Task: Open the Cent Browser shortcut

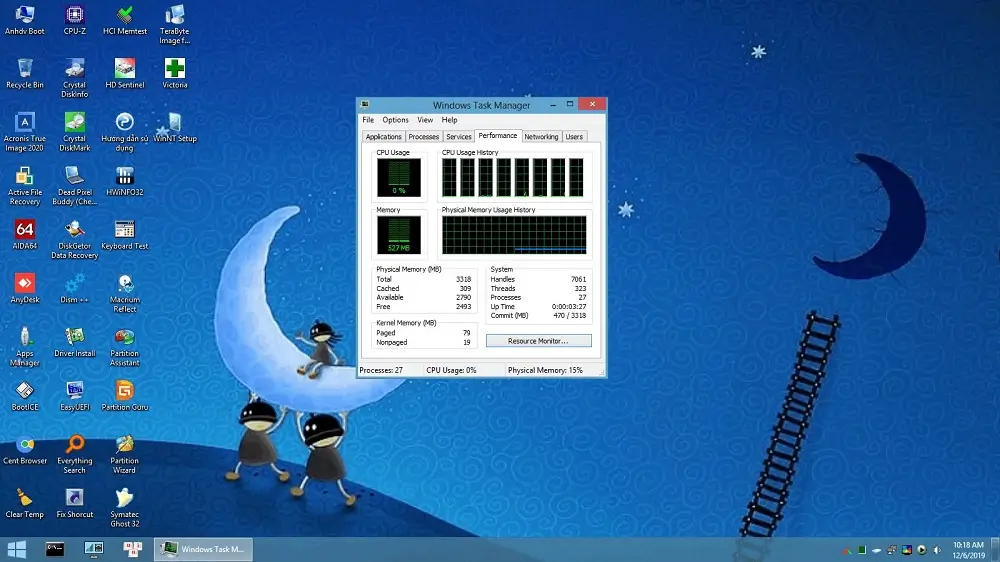Action: click(25, 446)
